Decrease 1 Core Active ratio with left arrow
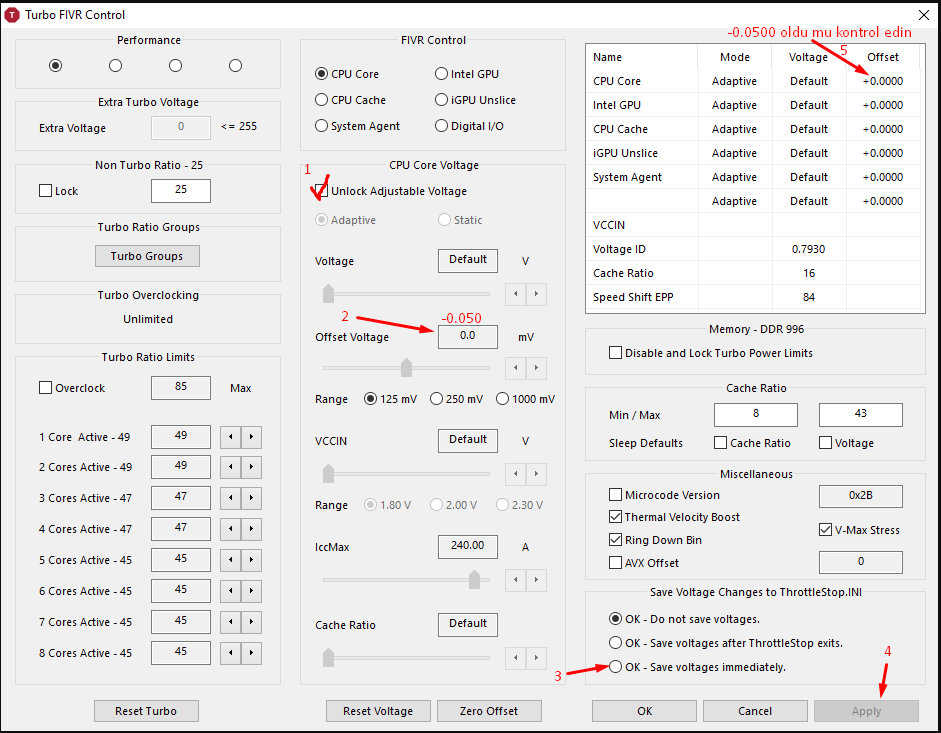941x733 pixels. [230, 436]
